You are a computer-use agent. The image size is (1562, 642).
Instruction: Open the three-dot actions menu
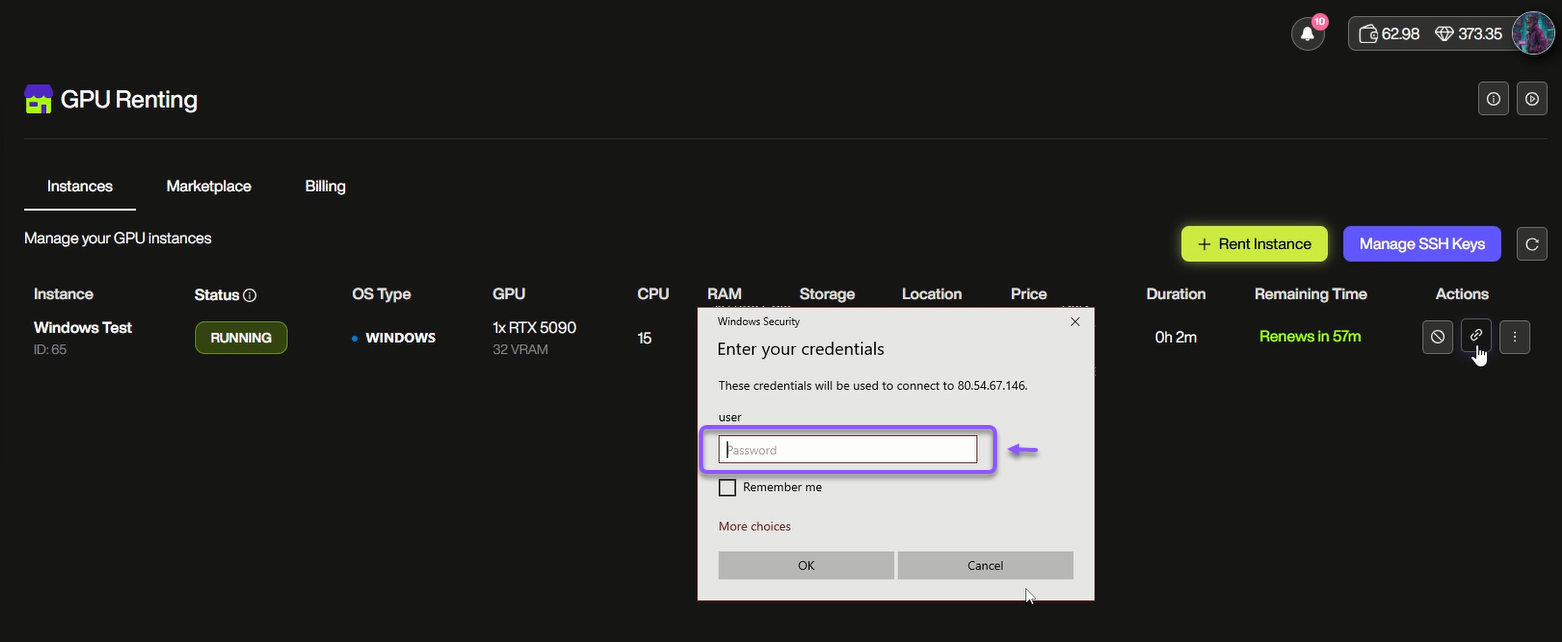pos(1515,337)
